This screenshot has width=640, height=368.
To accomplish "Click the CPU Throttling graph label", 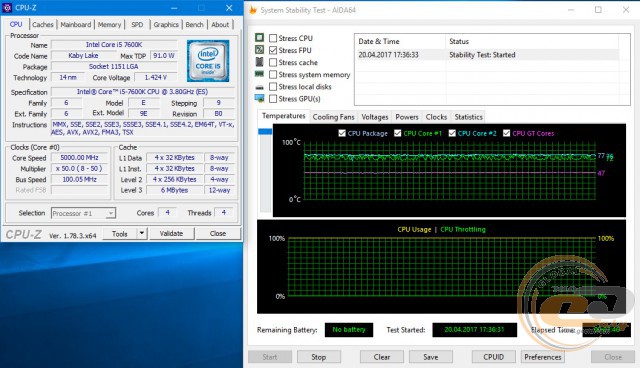I will pyautogui.click(x=463, y=229).
